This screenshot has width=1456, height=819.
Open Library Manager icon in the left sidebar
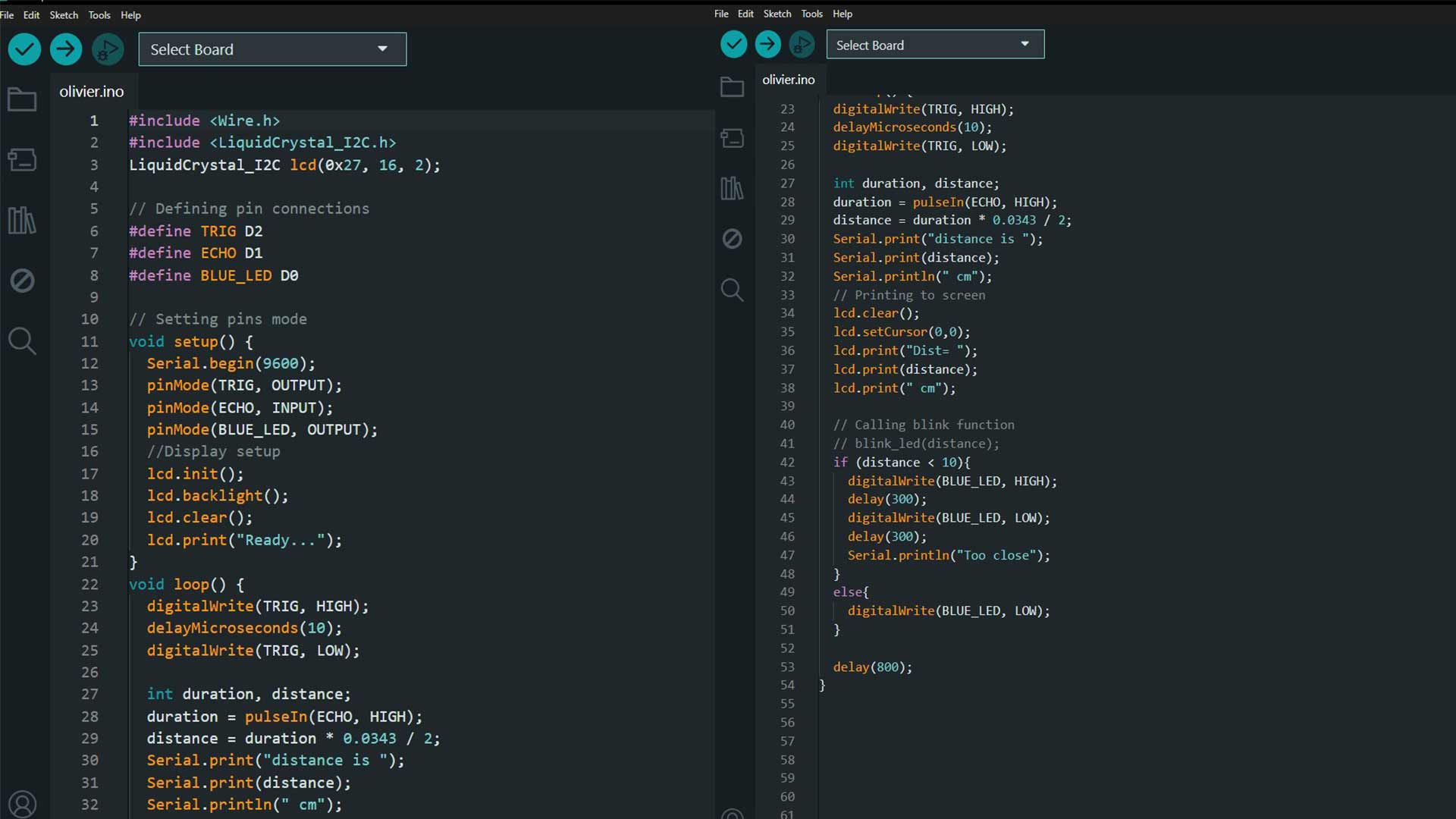click(x=22, y=220)
